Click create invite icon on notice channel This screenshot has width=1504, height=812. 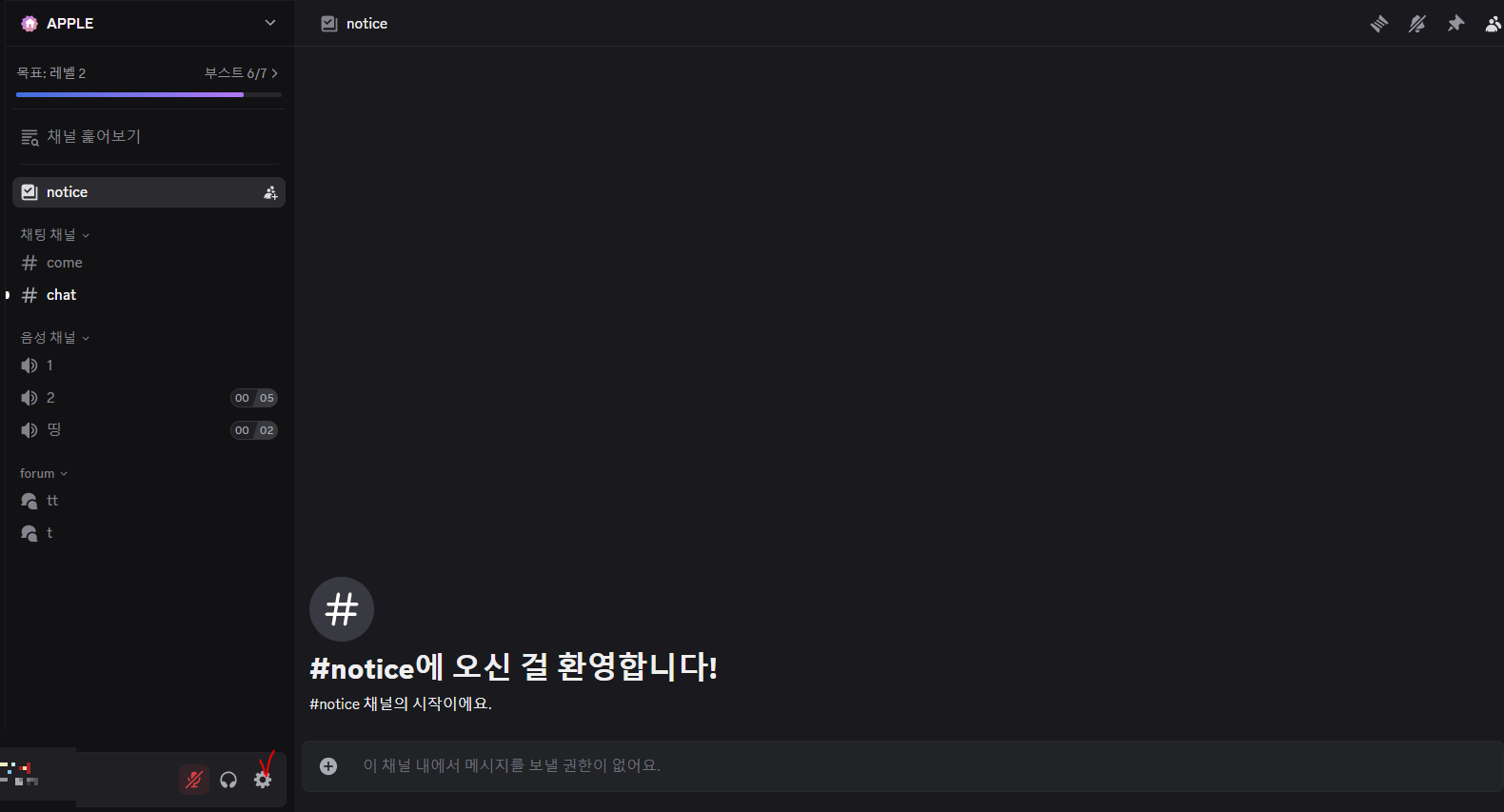[x=270, y=192]
